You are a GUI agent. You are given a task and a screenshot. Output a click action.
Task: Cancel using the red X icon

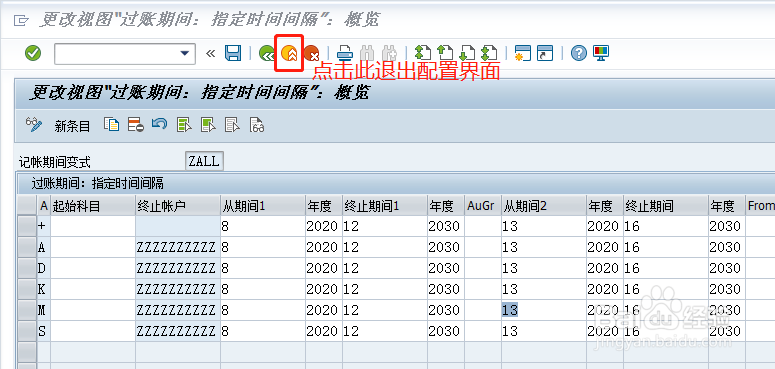click(311, 53)
